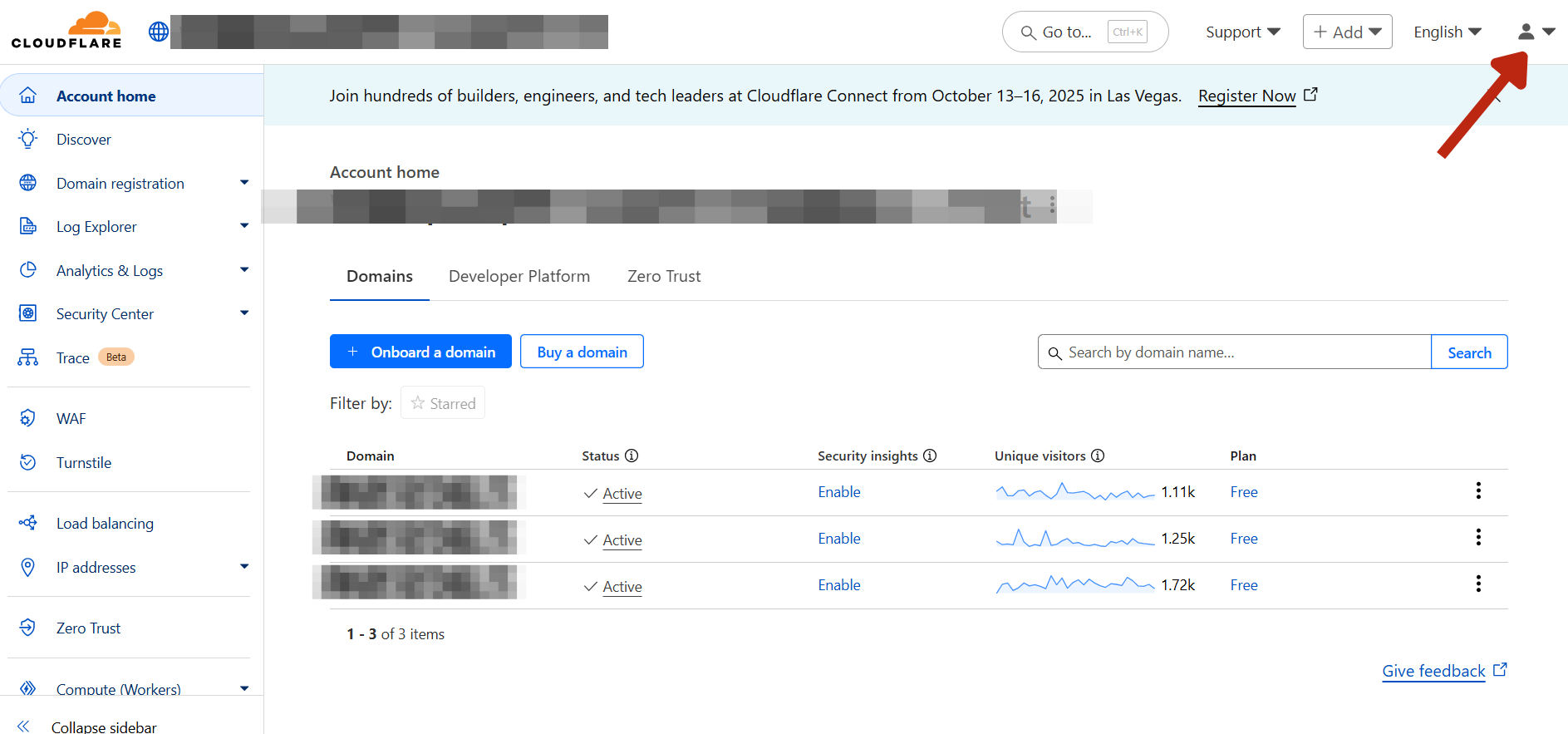Expand the Log Explorer submenu arrow
This screenshot has height=734, width=1568.
click(x=244, y=225)
